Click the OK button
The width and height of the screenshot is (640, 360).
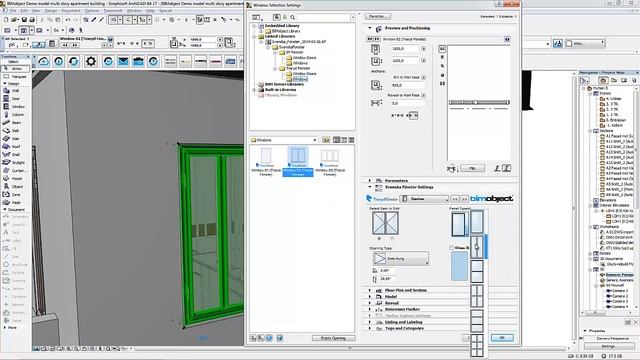point(502,338)
